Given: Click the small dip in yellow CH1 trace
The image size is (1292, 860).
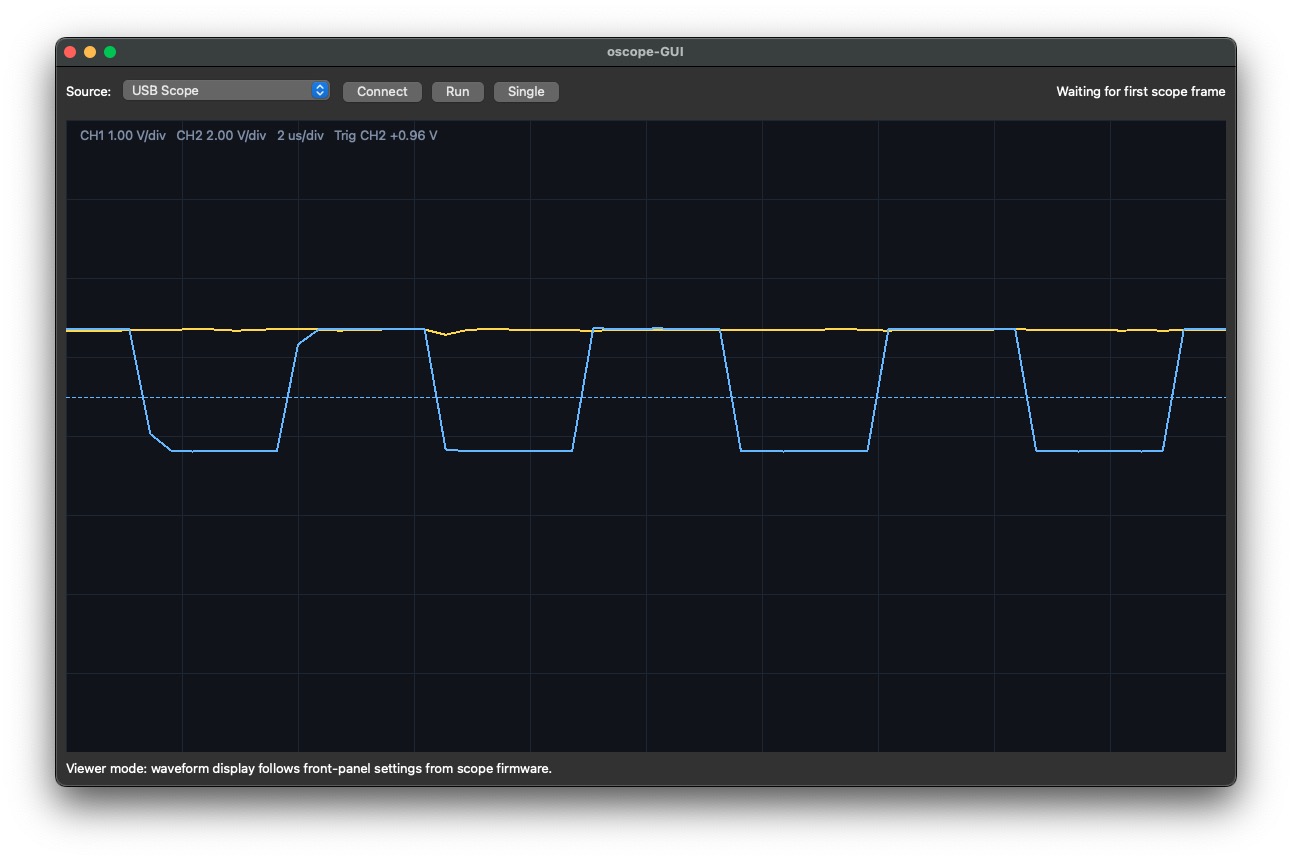Looking at the screenshot, I should 446,334.
